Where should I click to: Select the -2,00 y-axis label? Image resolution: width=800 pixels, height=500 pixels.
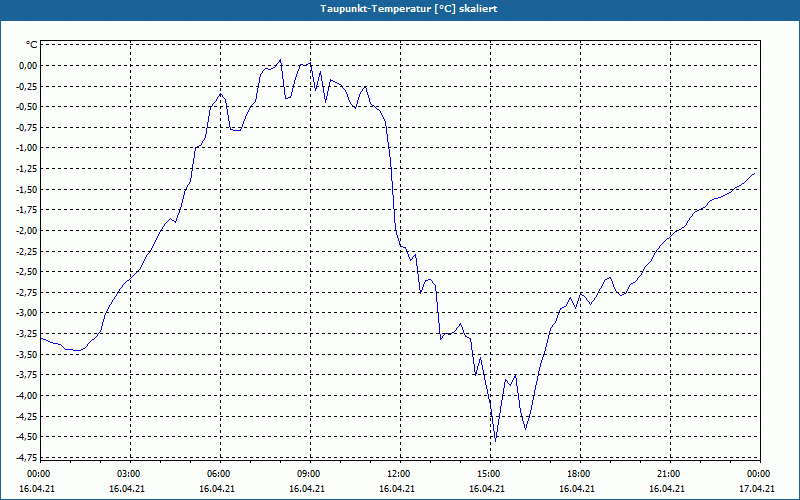pos(27,231)
